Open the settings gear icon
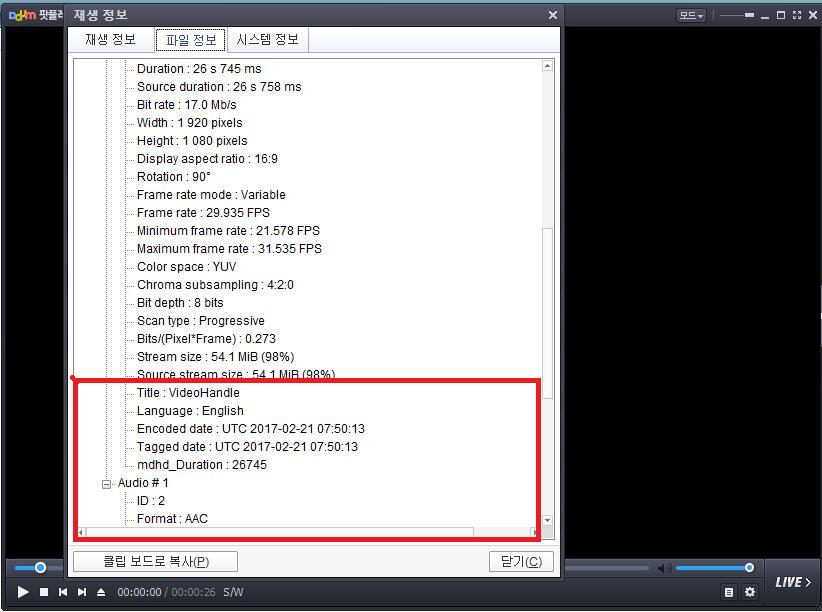Image resolution: width=822 pixels, height=612 pixels. click(x=750, y=592)
